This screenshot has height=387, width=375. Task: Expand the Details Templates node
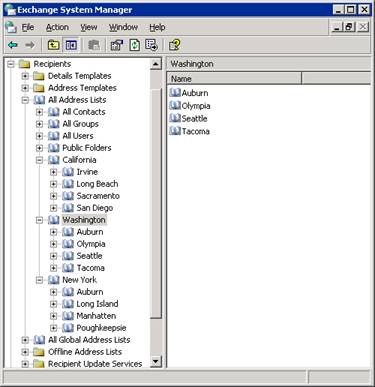click(x=25, y=76)
